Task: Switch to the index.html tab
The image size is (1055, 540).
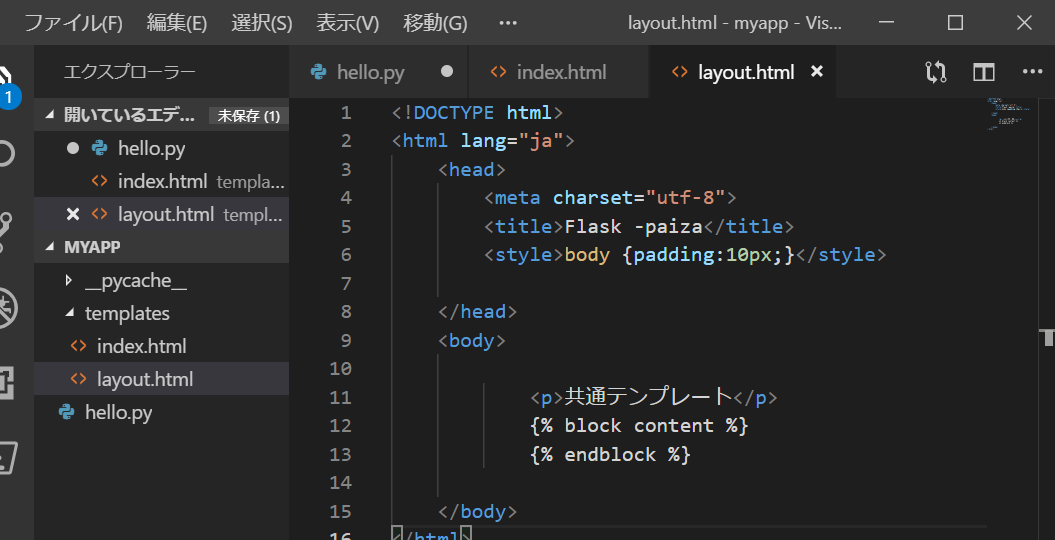Action: pos(560,72)
